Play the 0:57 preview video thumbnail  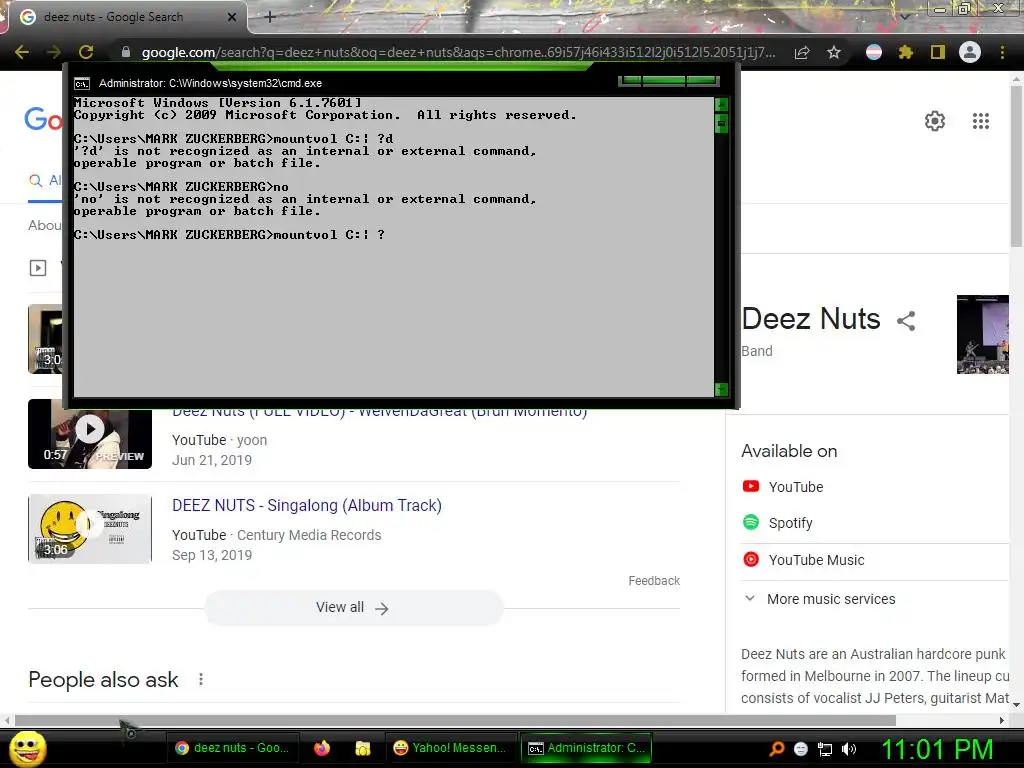90,434
